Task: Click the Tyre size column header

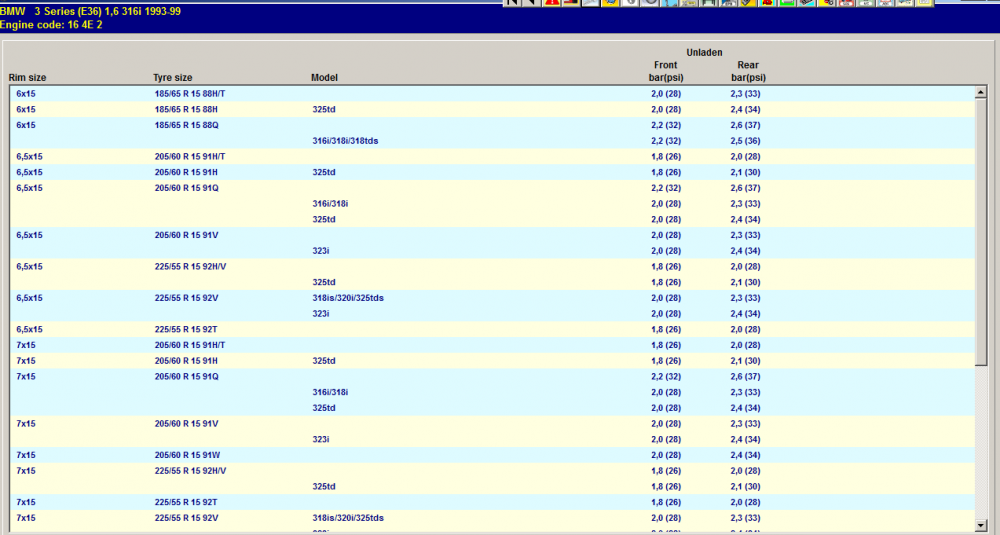Action: click(172, 78)
